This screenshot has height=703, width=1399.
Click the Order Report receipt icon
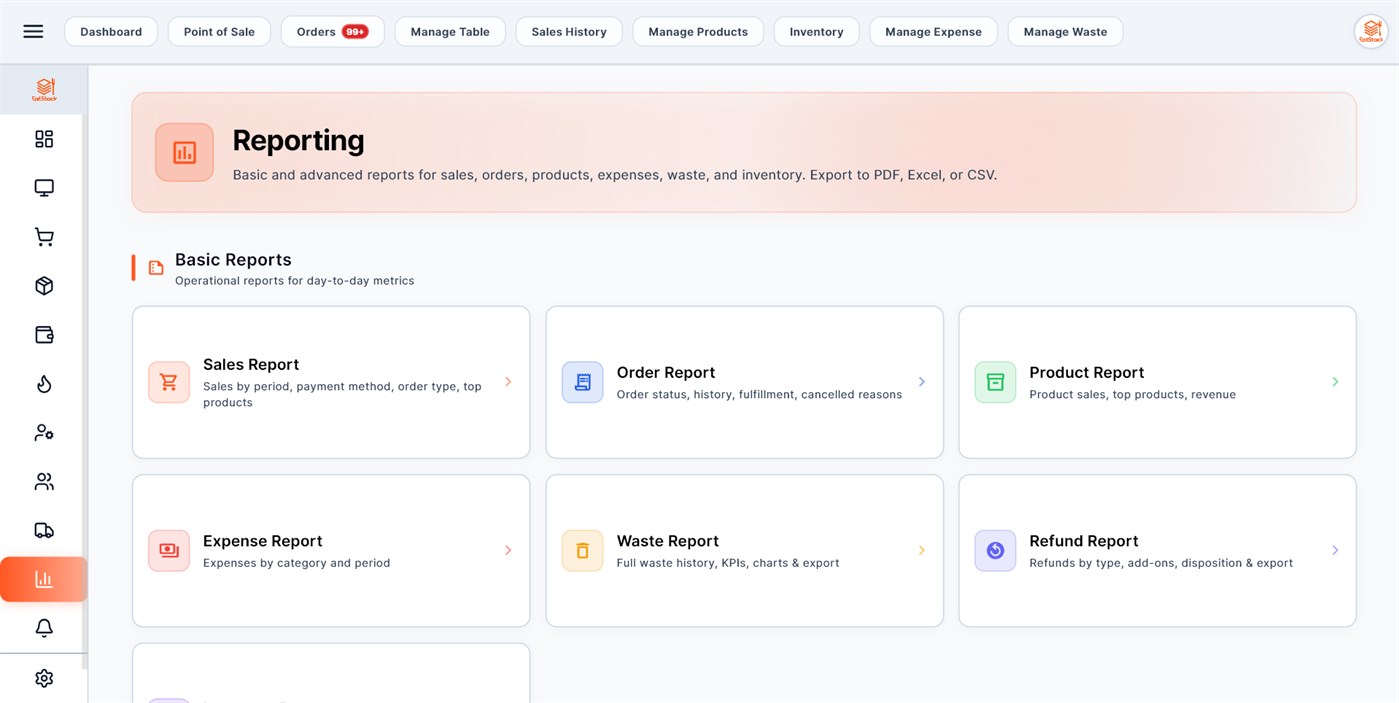[x=582, y=382]
